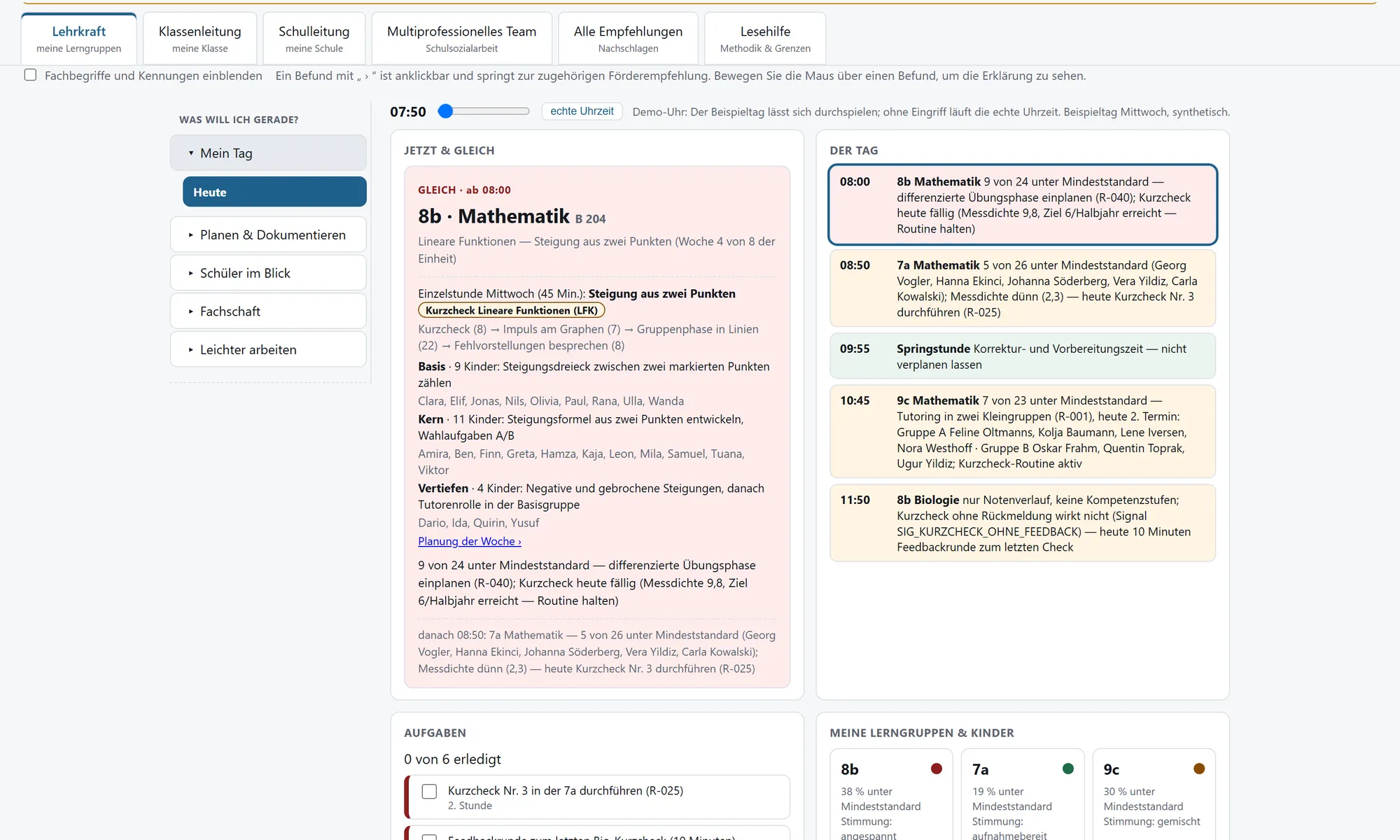
Task: Open the Planung der Woche link
Action: click(470, 541)
